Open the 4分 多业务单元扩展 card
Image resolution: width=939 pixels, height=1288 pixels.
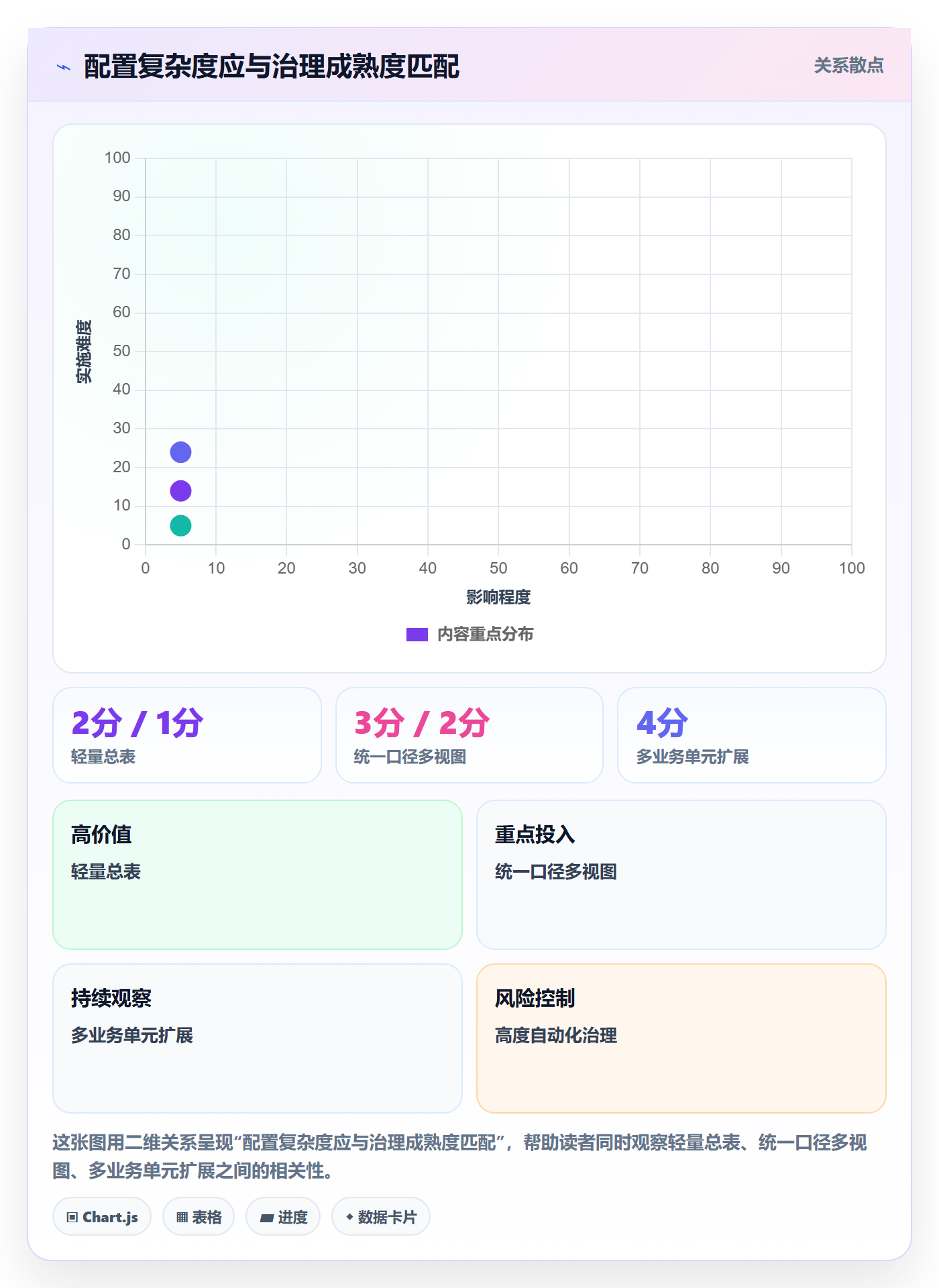click(752, 735)
